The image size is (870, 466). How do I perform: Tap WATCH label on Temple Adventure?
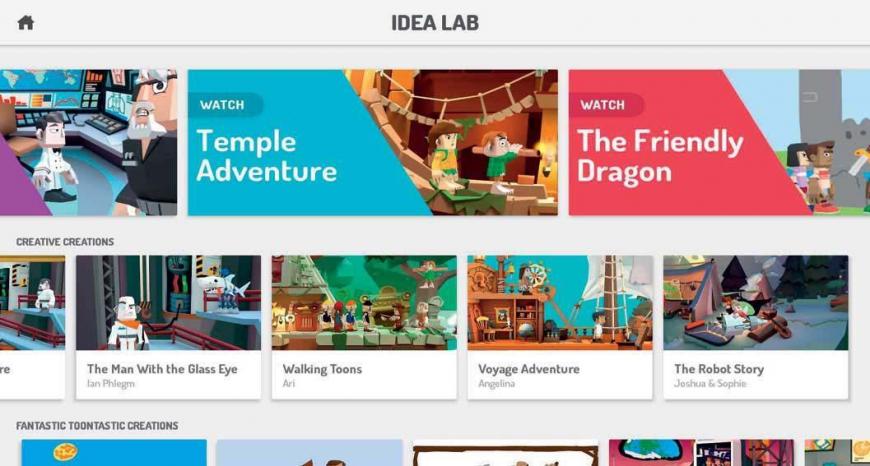pyautogui.click(x=222, y=105)
